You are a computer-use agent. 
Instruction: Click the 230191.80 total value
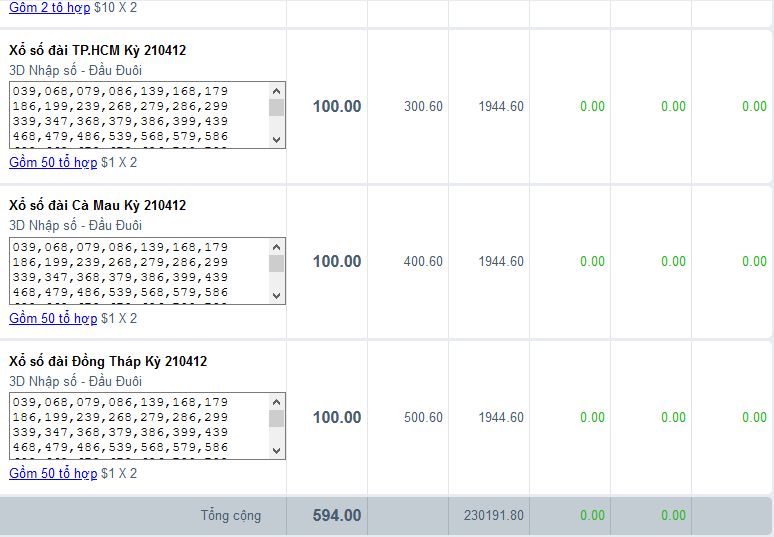493,515
